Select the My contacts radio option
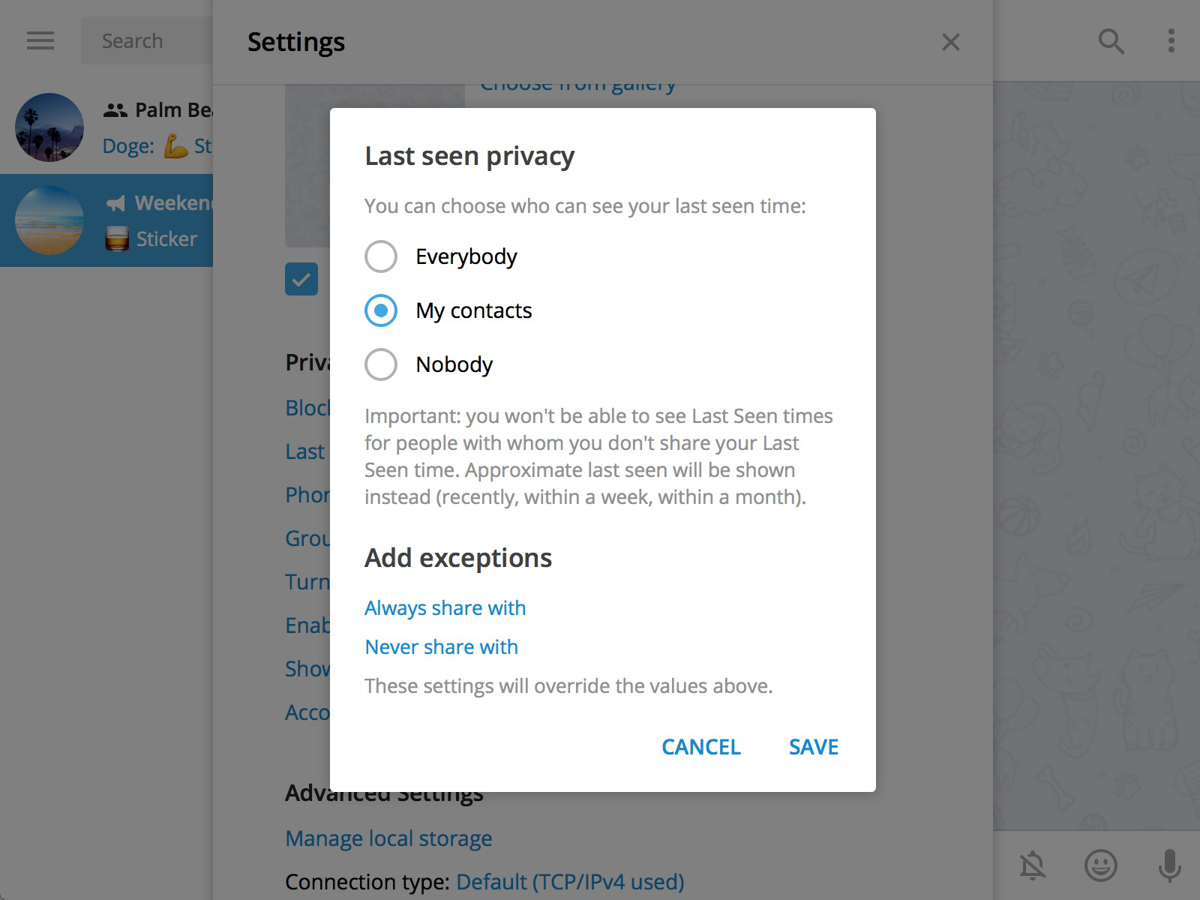This screenshot has width=1200, height=900. point(381,311)
